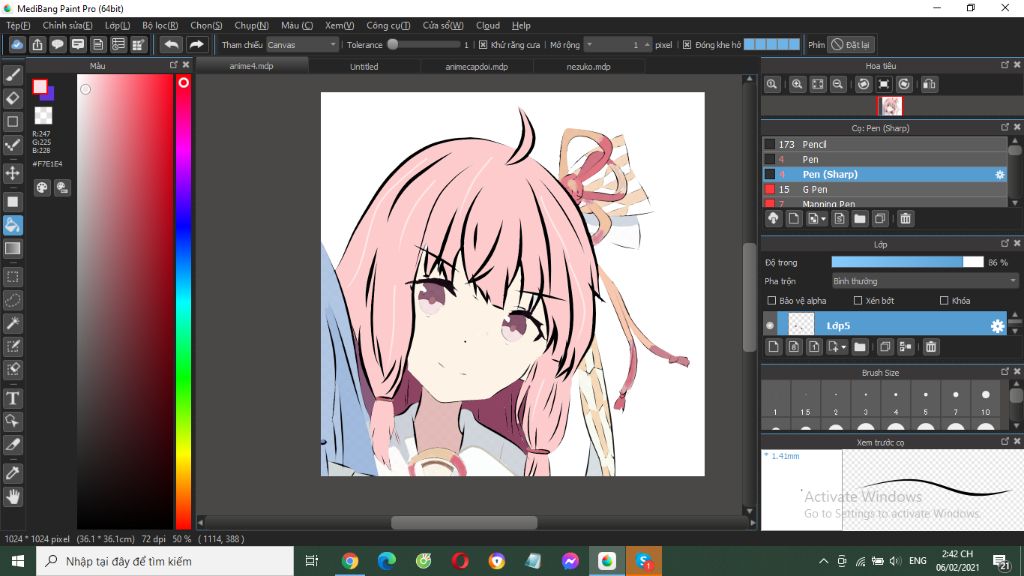Click the Undo arrow in toolbar
This screenshot has width=1024, height=576.
pos(171,44)
